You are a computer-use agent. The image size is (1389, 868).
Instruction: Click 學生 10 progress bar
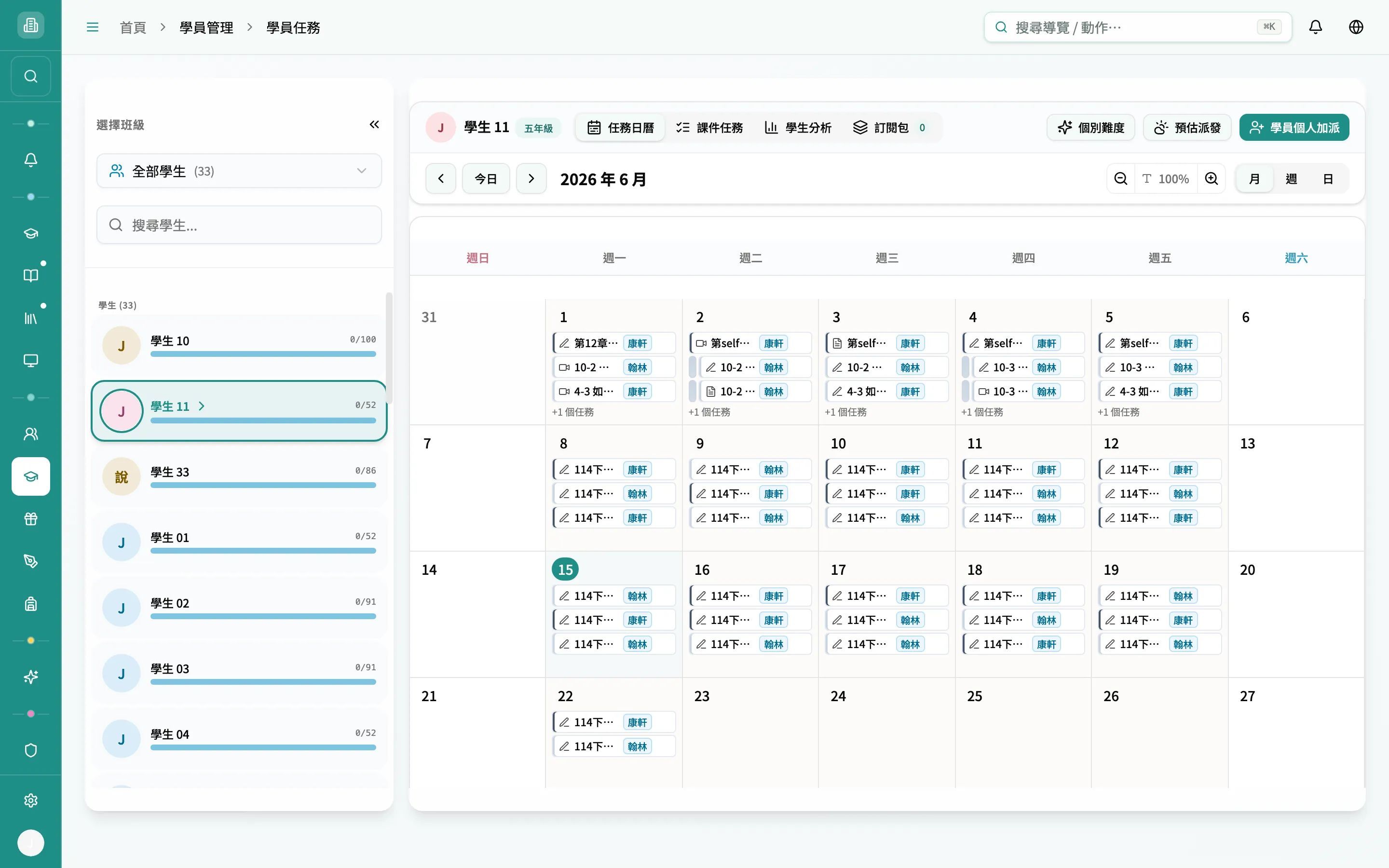[263, 354]
